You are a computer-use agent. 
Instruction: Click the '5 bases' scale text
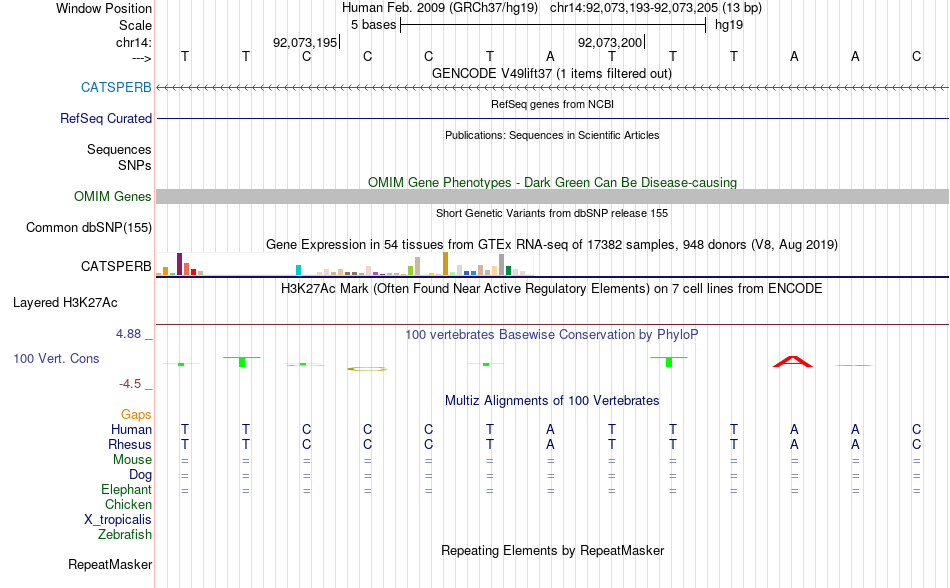pos(373,25)
